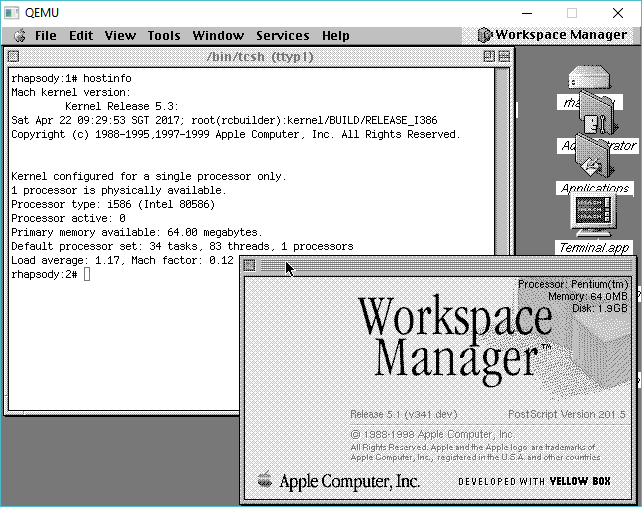Open the Tools menu
This screenshot has width=642, height=507.
click(164, 35)
